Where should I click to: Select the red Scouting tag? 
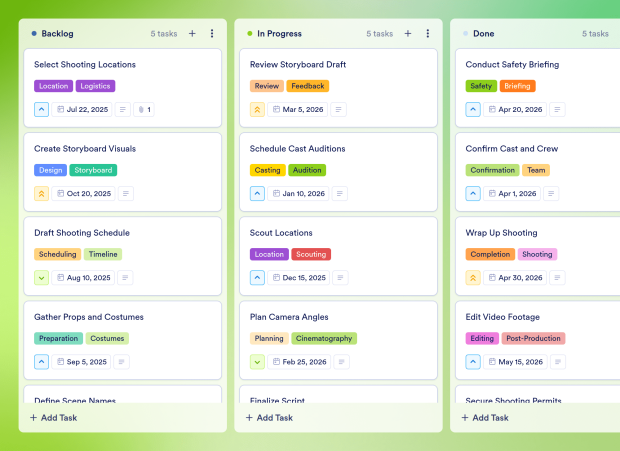pos(311,254)
